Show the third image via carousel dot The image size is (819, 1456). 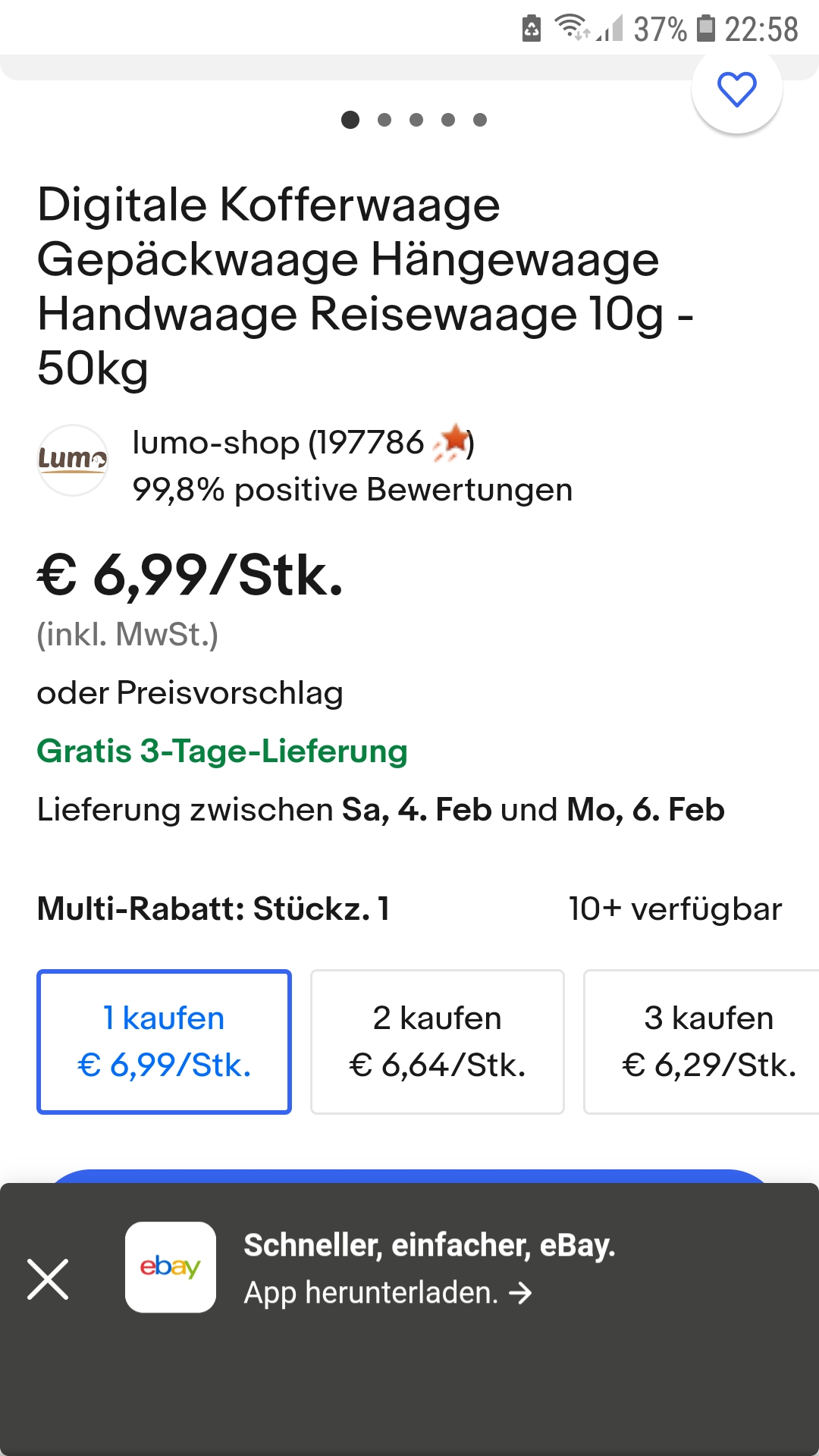(416, 120)
